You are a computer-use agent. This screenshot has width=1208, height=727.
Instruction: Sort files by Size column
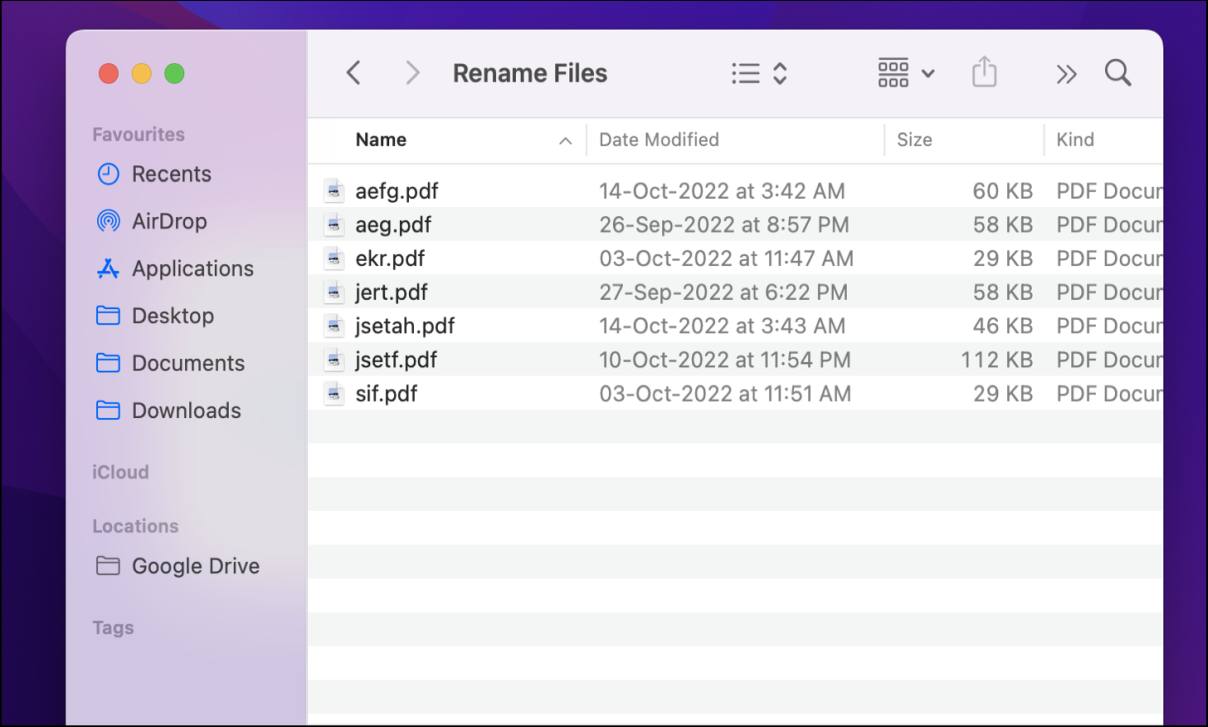click(914, 140)
